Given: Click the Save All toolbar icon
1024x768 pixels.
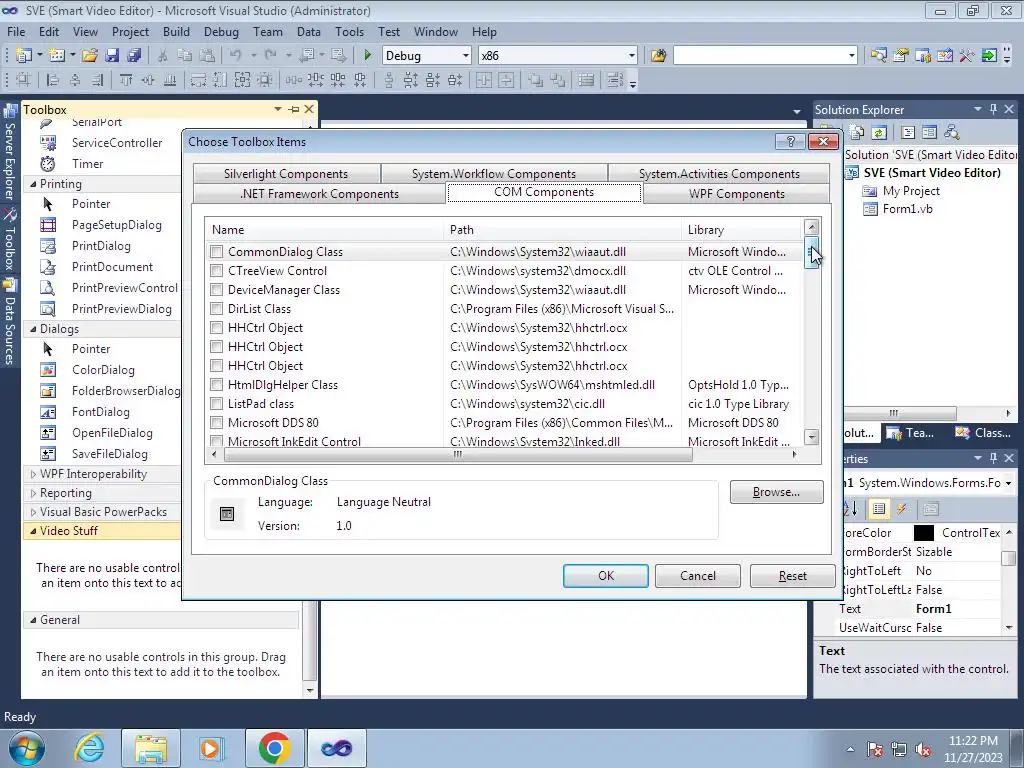Looking at the screenshot, I should click(x=134, y=56).
